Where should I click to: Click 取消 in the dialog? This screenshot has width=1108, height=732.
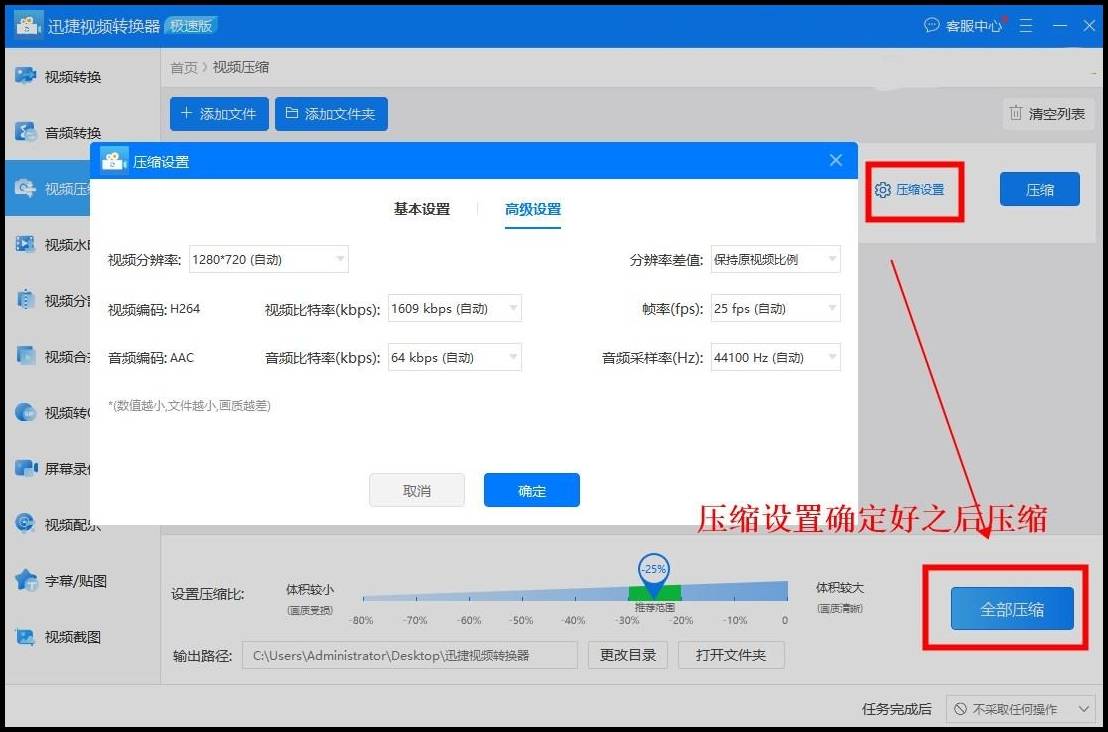click(x=417, y=490)
